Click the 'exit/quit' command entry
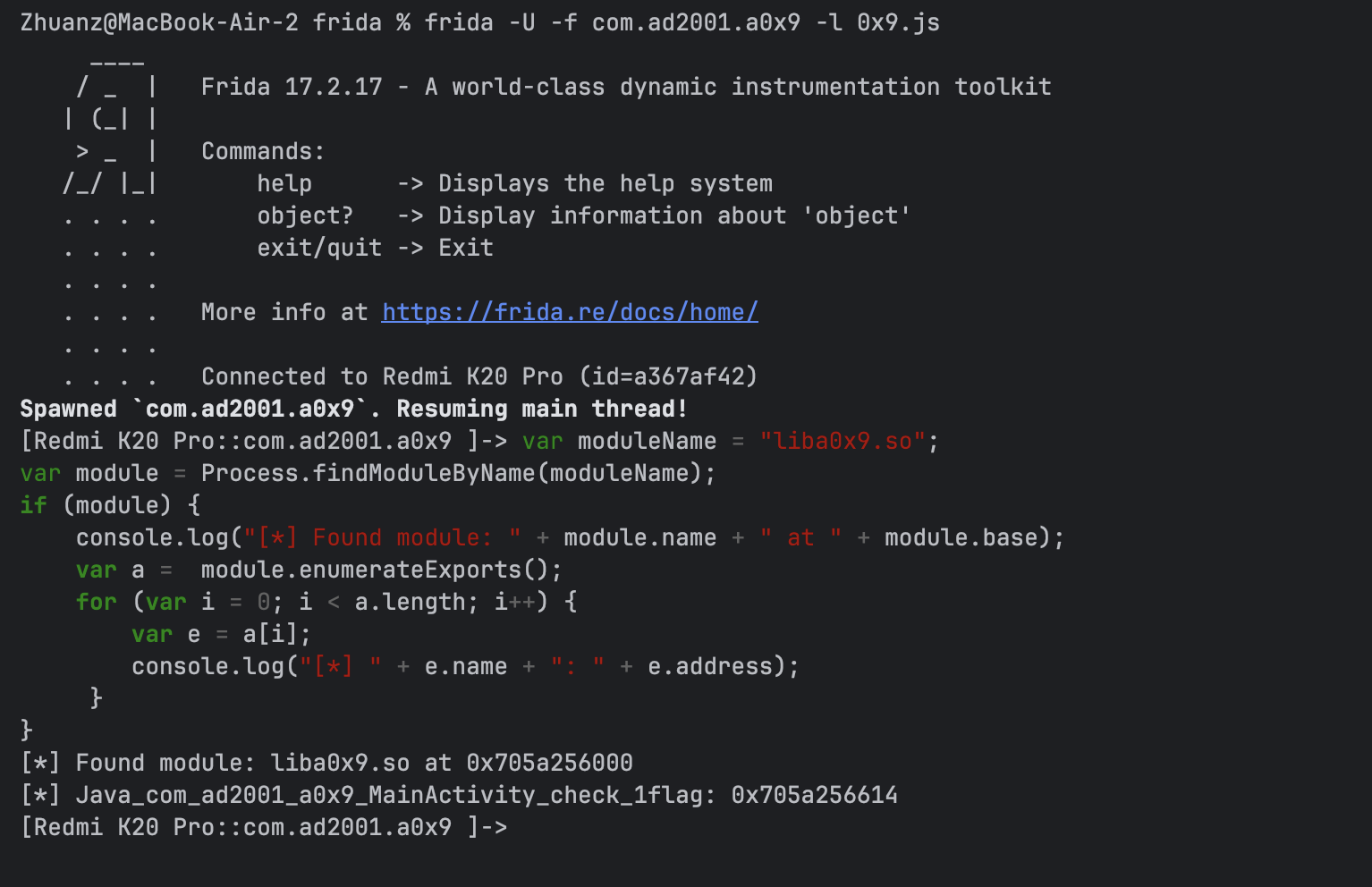Viewport: 1372px width, 887px height. pyautogui.click(x=319, y=248)
